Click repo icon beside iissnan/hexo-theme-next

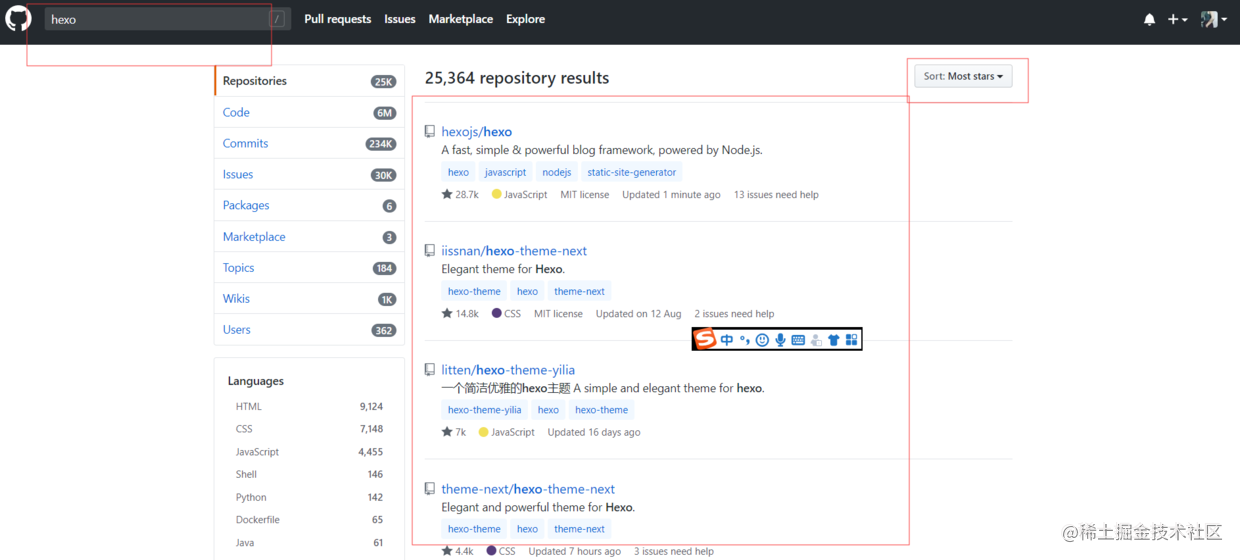pos(430,251)
